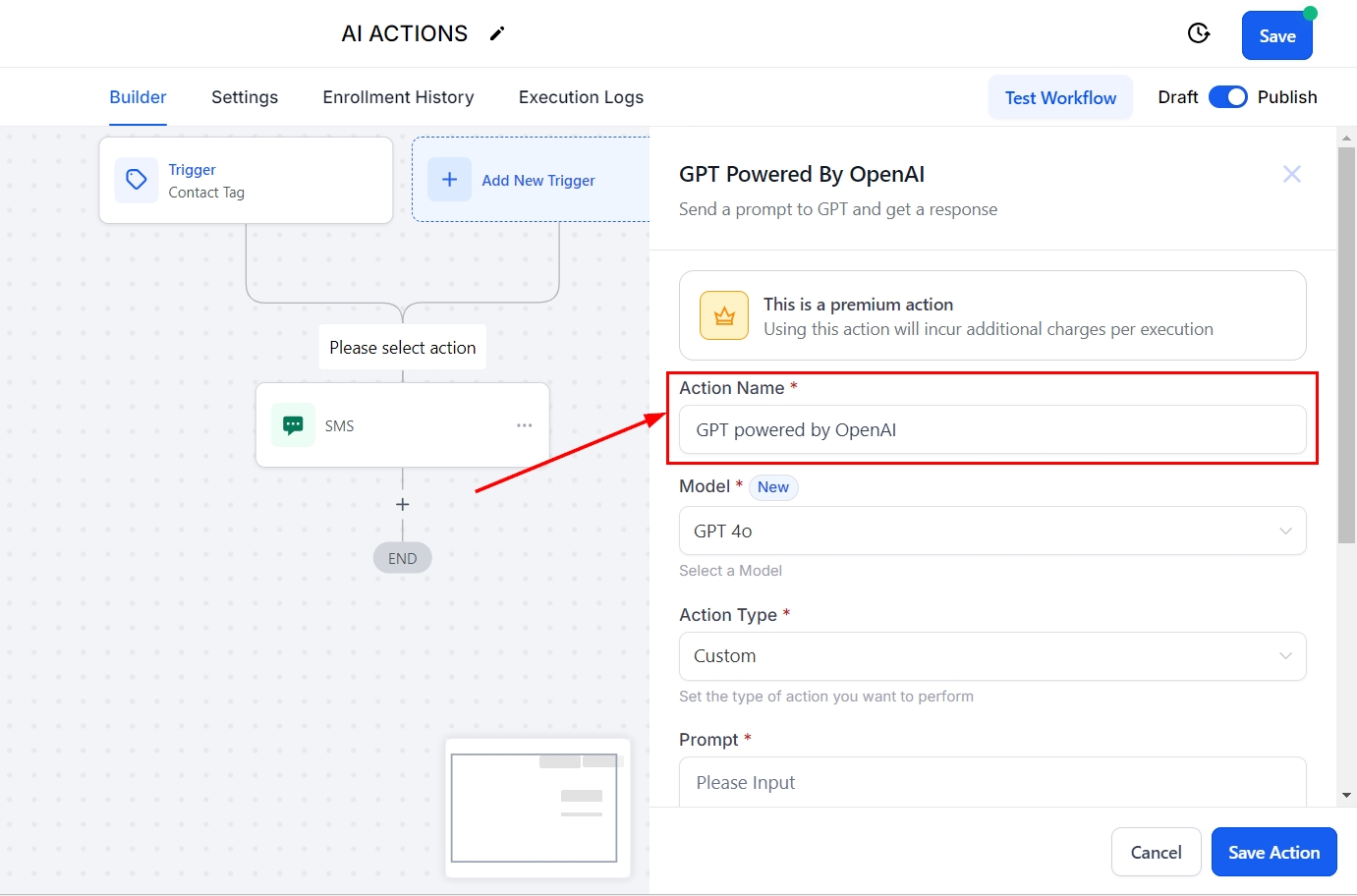Switch to the Settings tab
Screen dimensions: 1357x896
pos(245,97)
